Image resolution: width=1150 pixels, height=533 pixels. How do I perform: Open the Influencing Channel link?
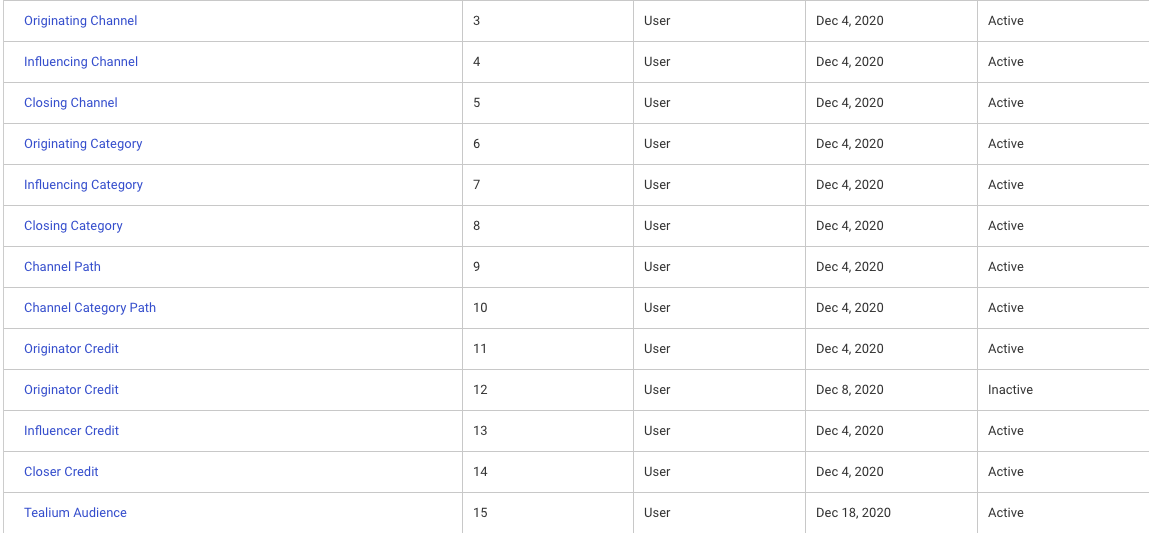tap(81, 62)
